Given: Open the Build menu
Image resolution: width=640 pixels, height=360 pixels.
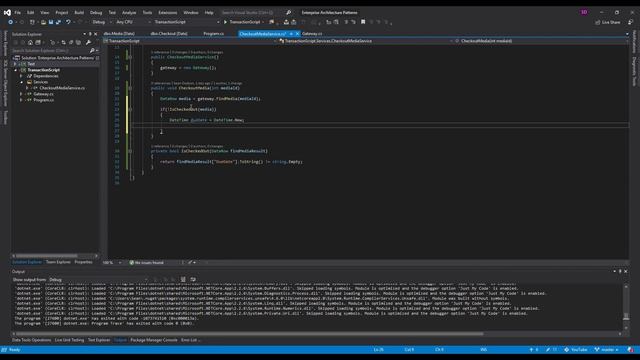Looking at the screenshot, I should [79, 13].
